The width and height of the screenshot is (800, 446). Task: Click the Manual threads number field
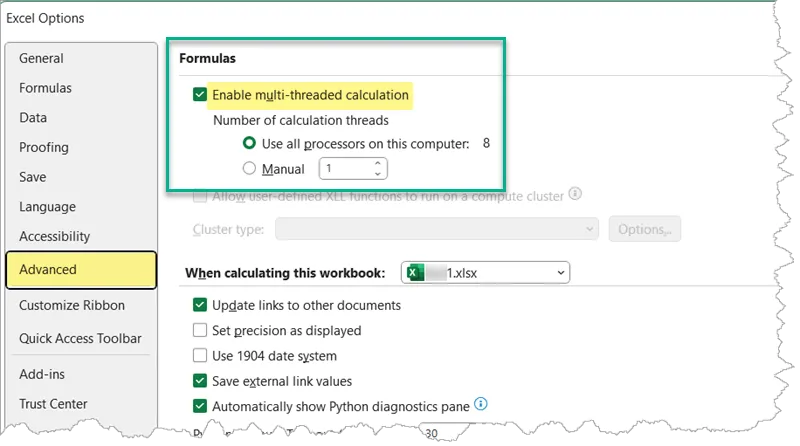pyautogui.click(x=345, y=169)
